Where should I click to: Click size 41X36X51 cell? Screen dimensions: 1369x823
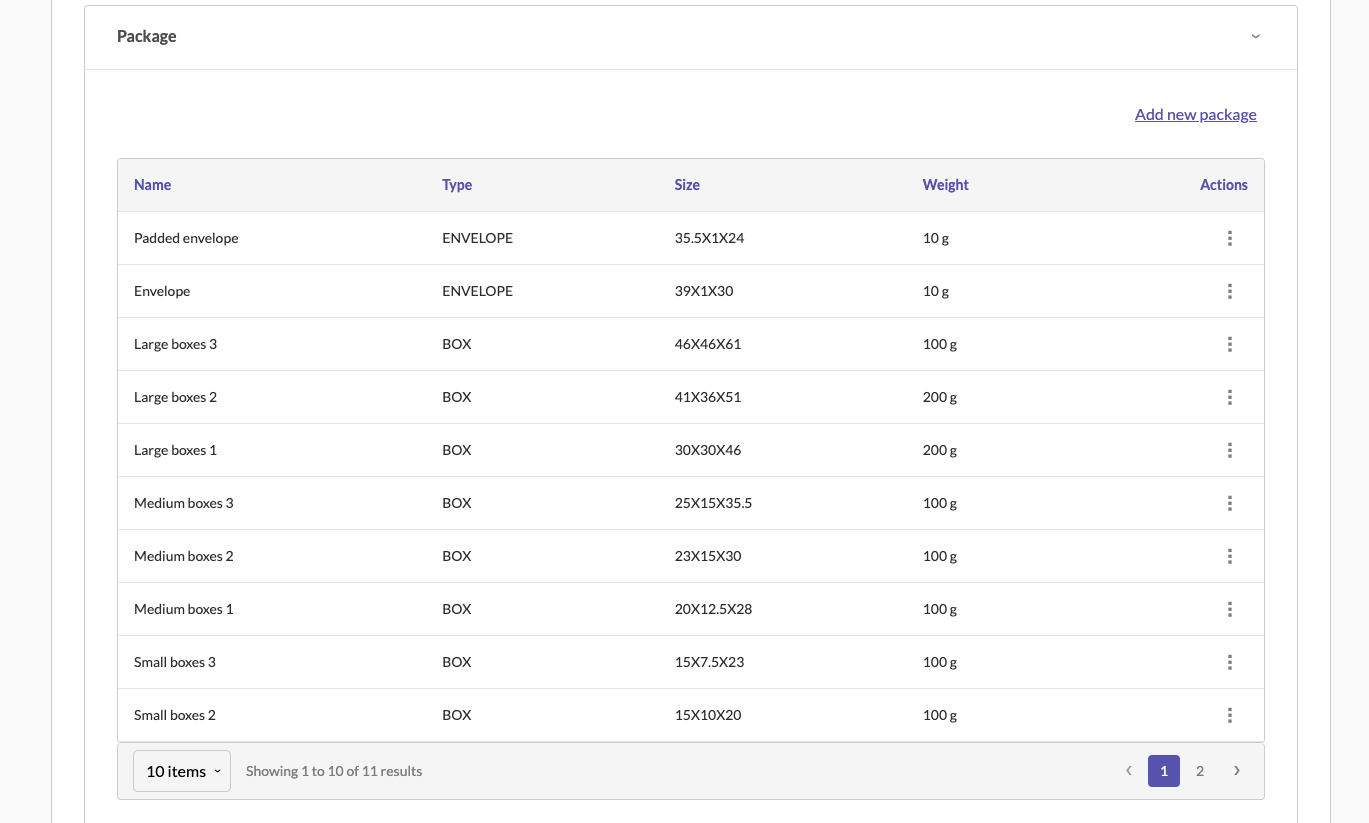pos(708,397)
